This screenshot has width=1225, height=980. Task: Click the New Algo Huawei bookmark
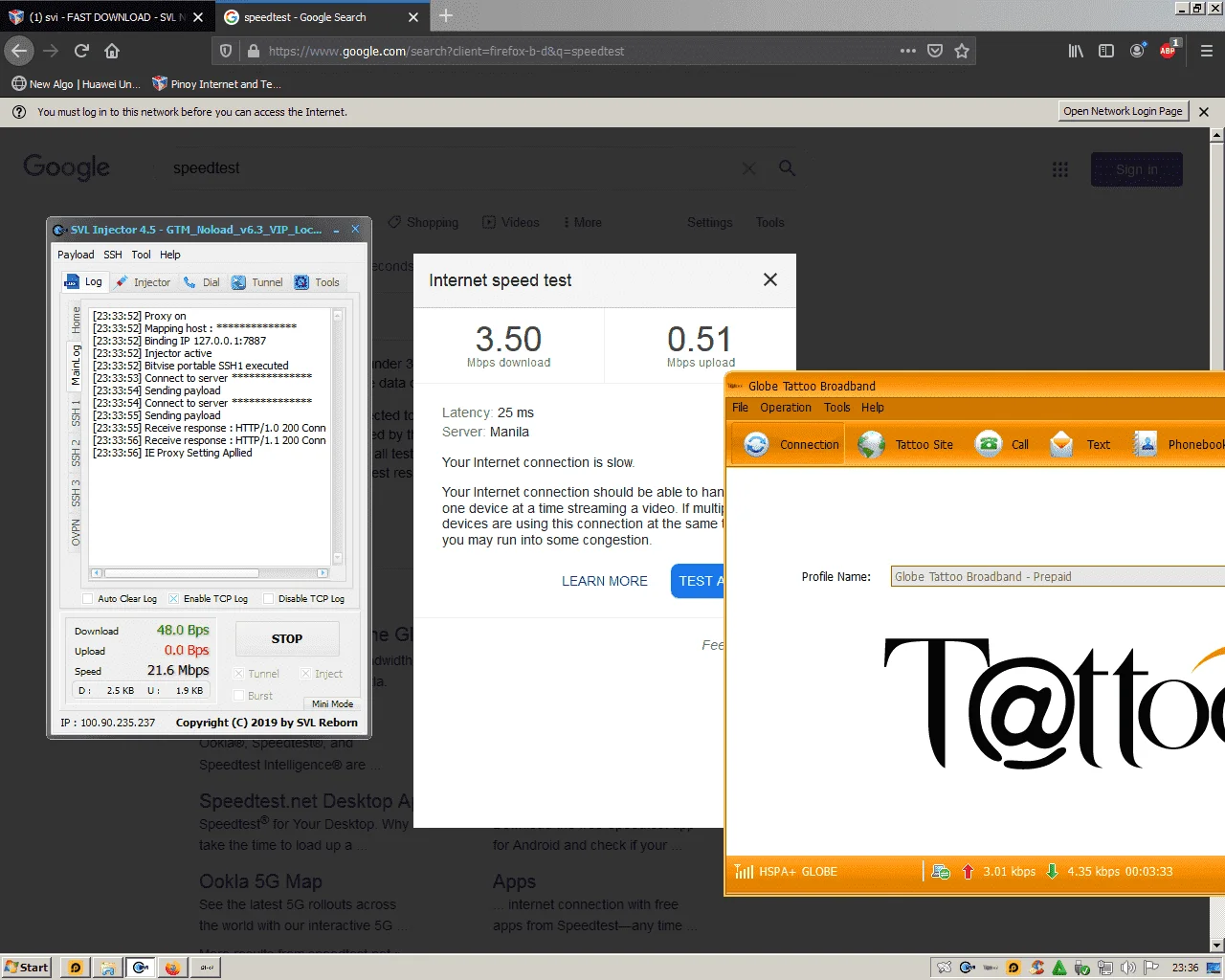76,84
